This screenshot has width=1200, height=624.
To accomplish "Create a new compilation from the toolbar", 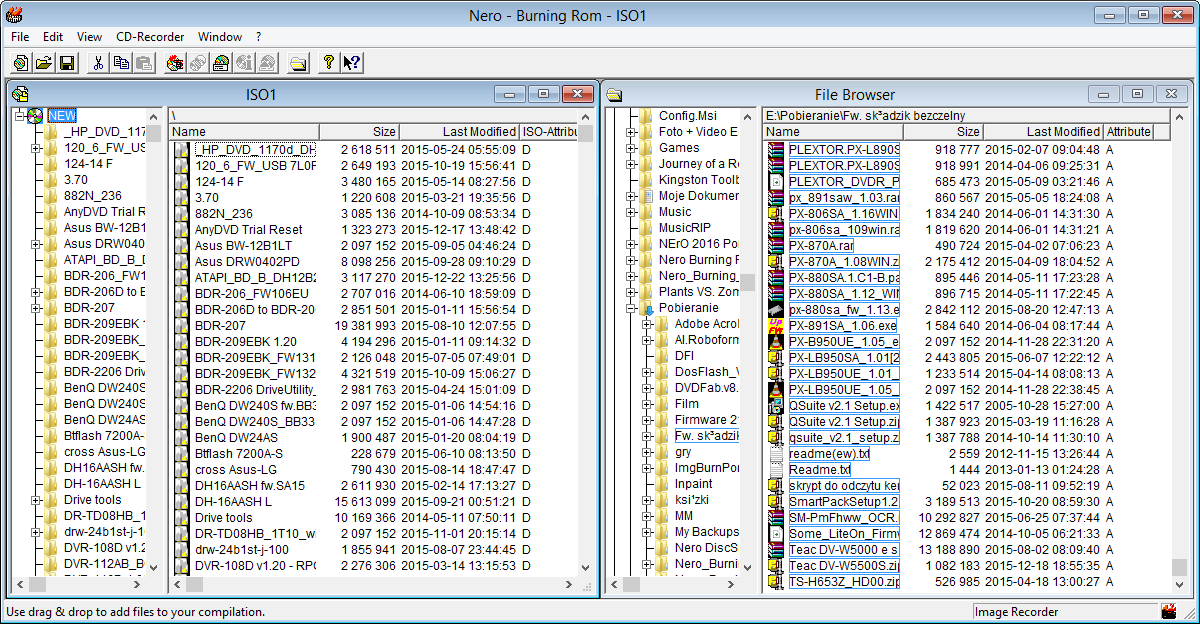I will coord(21,63).
